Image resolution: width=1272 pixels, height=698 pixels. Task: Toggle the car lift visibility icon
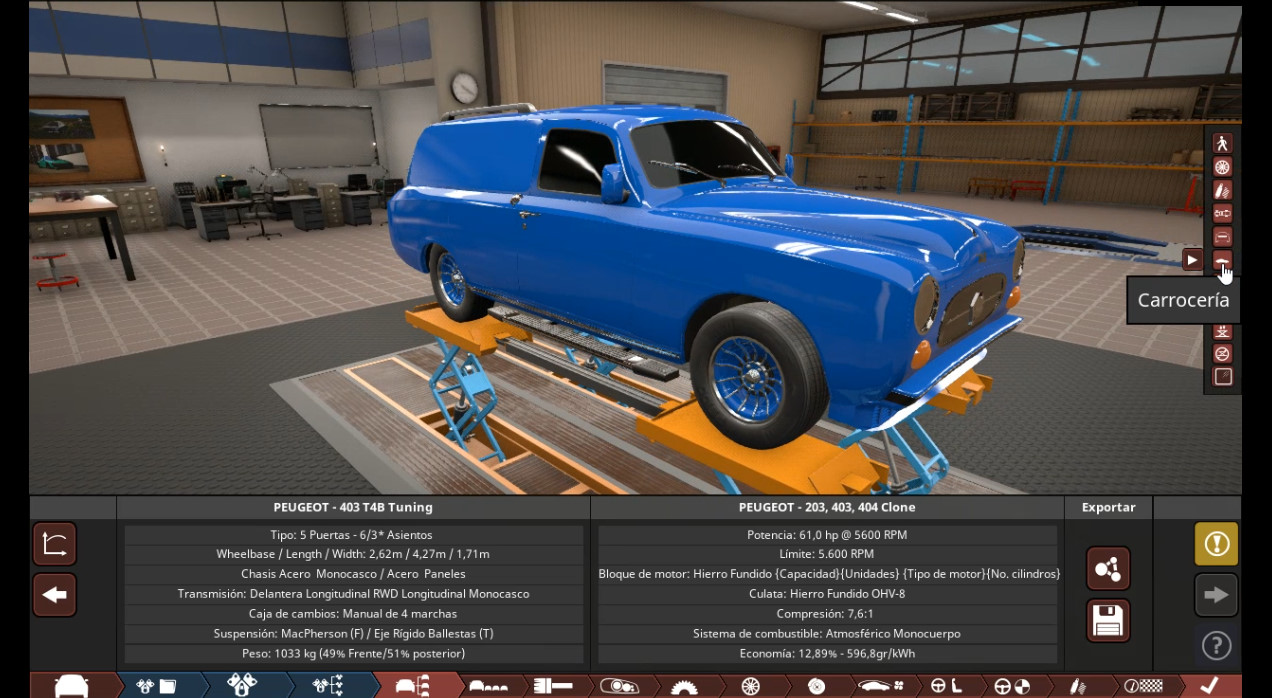tap(1222, 331)
